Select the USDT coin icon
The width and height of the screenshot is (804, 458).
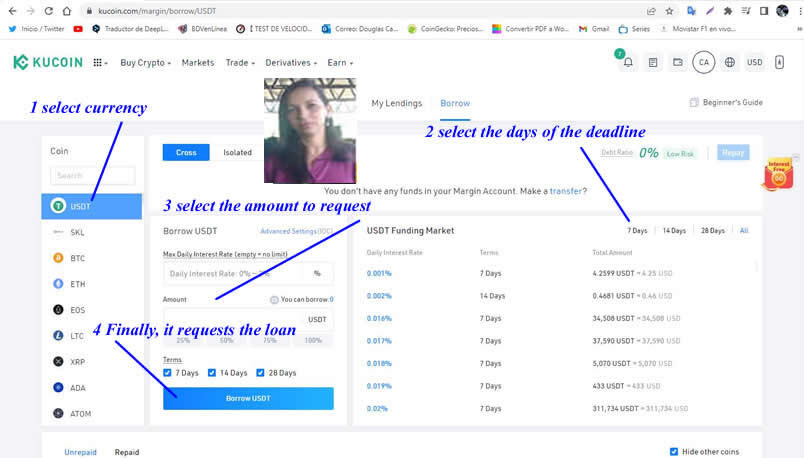point(58,206)
